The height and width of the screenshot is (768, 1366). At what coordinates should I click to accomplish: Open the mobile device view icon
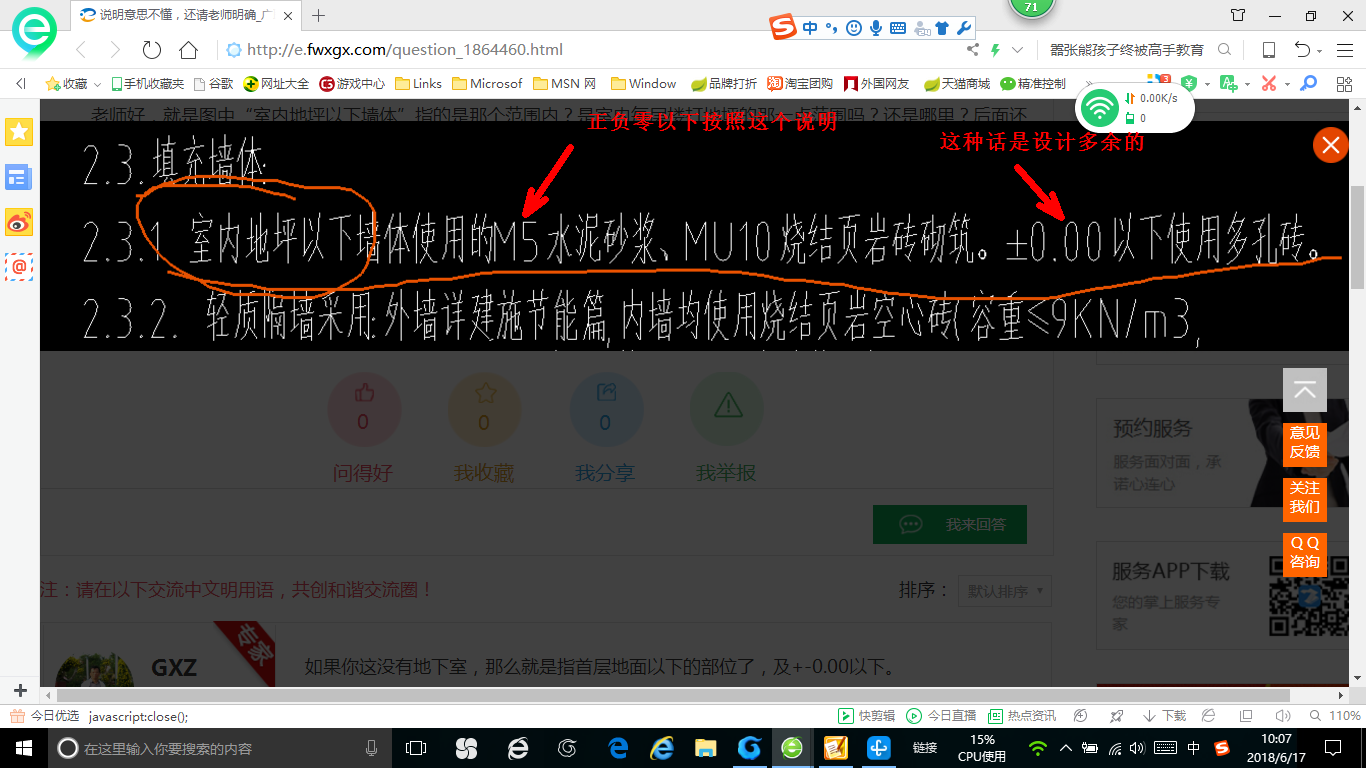(x=1268, y=50)
